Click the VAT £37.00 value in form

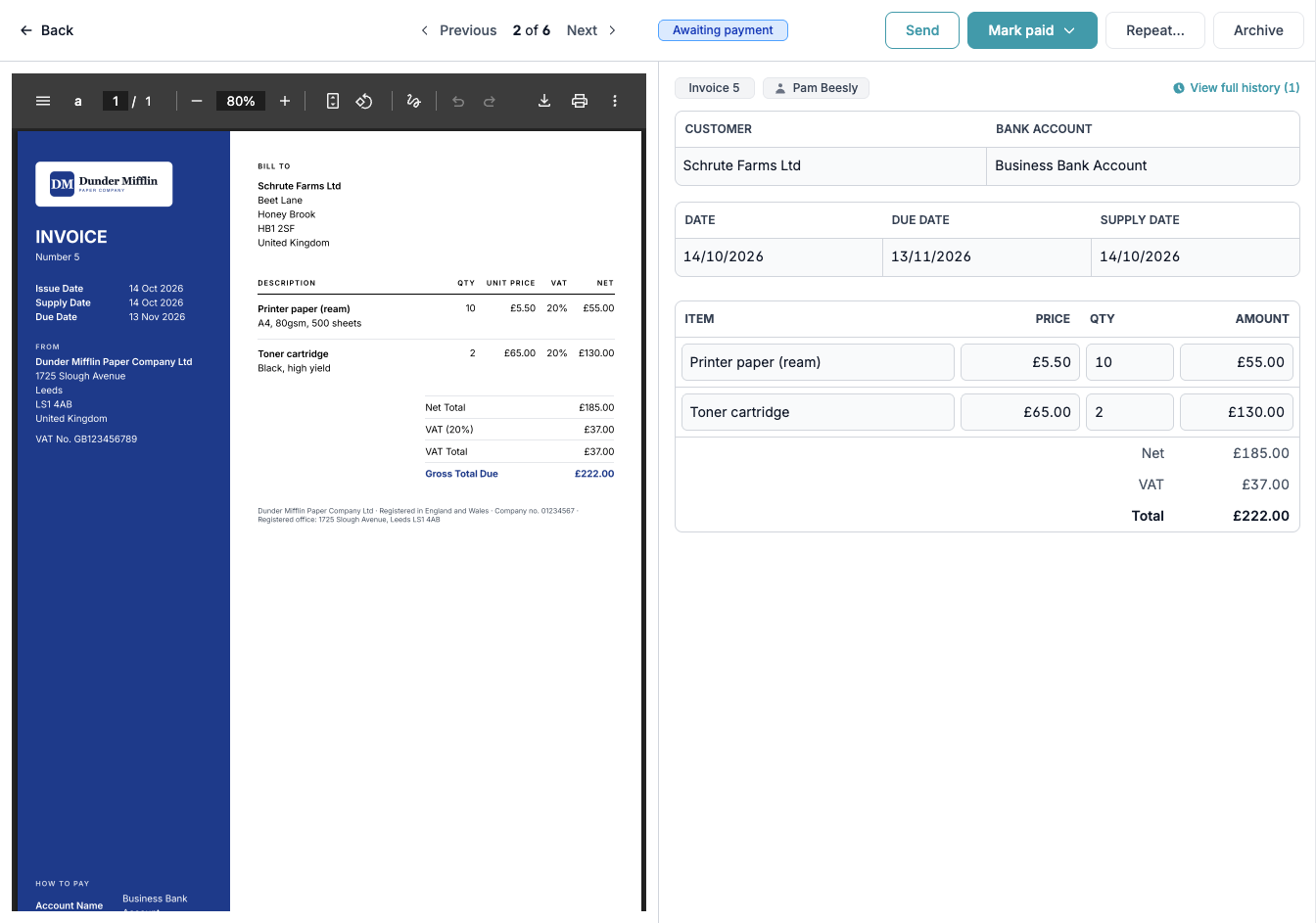tap(1266, 485)
